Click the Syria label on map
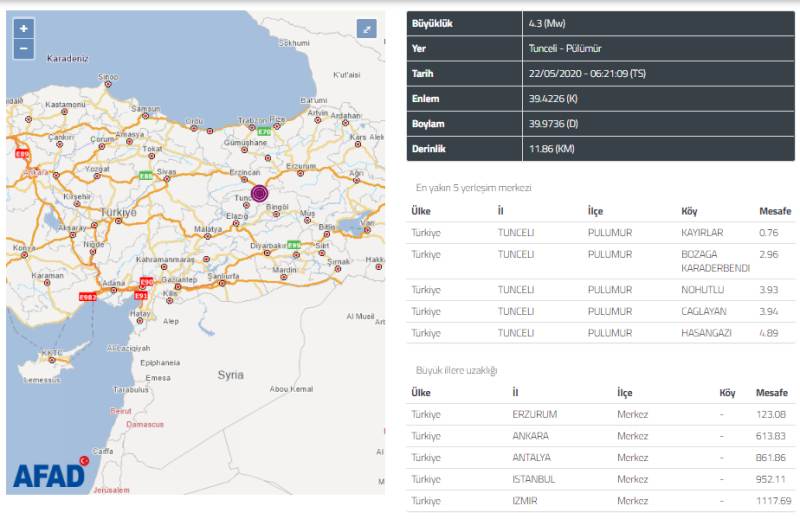800x519 pixels. (230, 374)
